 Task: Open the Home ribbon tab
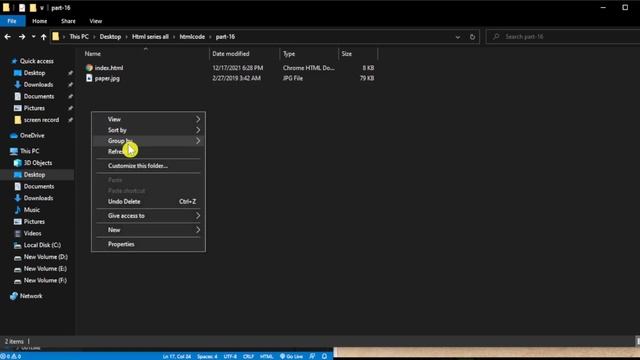(x=40, y=21)
